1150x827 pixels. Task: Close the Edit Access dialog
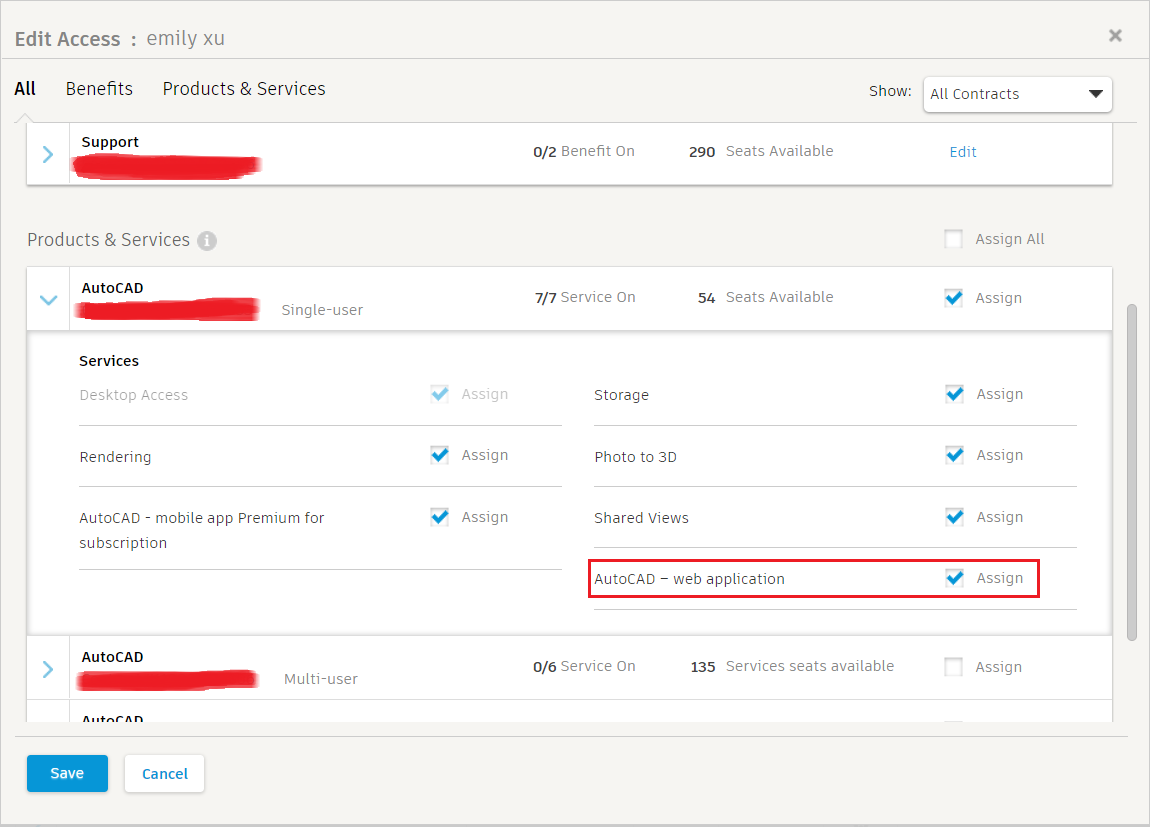[1115, 36]
